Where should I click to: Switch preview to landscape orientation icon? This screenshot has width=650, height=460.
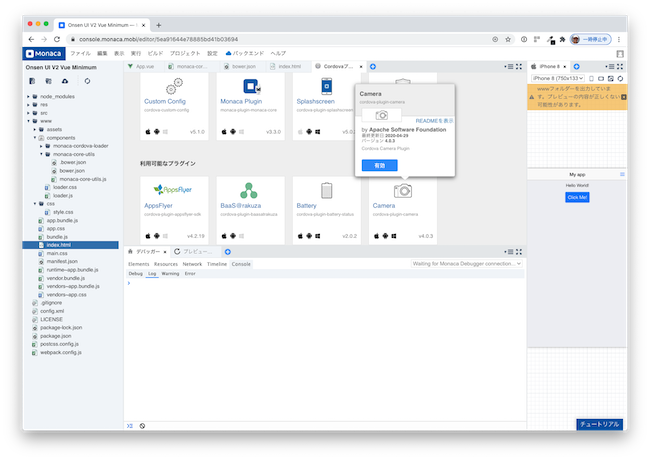click(x=601, y=78)
